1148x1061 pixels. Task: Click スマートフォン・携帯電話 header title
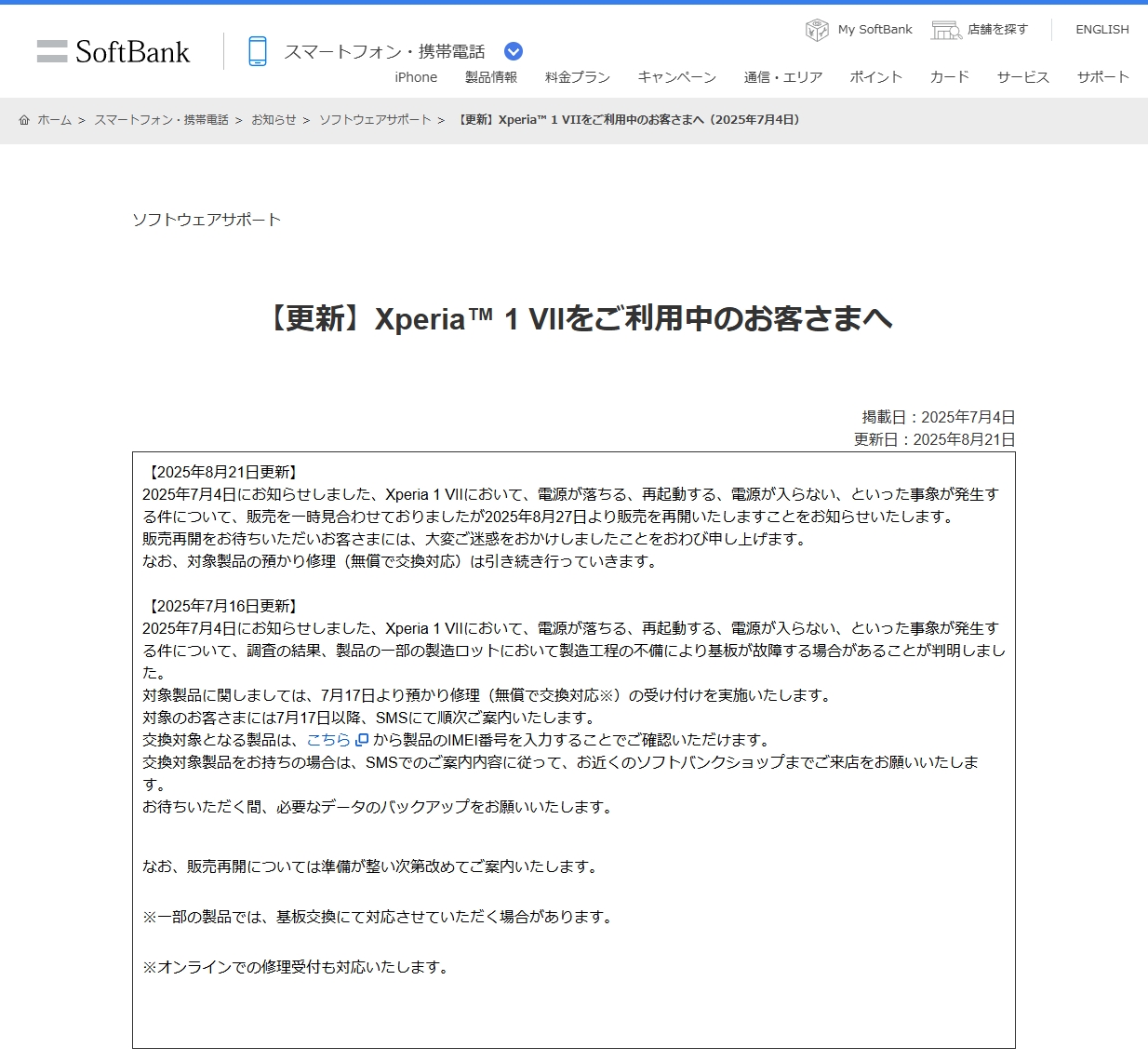pos(384,51)
